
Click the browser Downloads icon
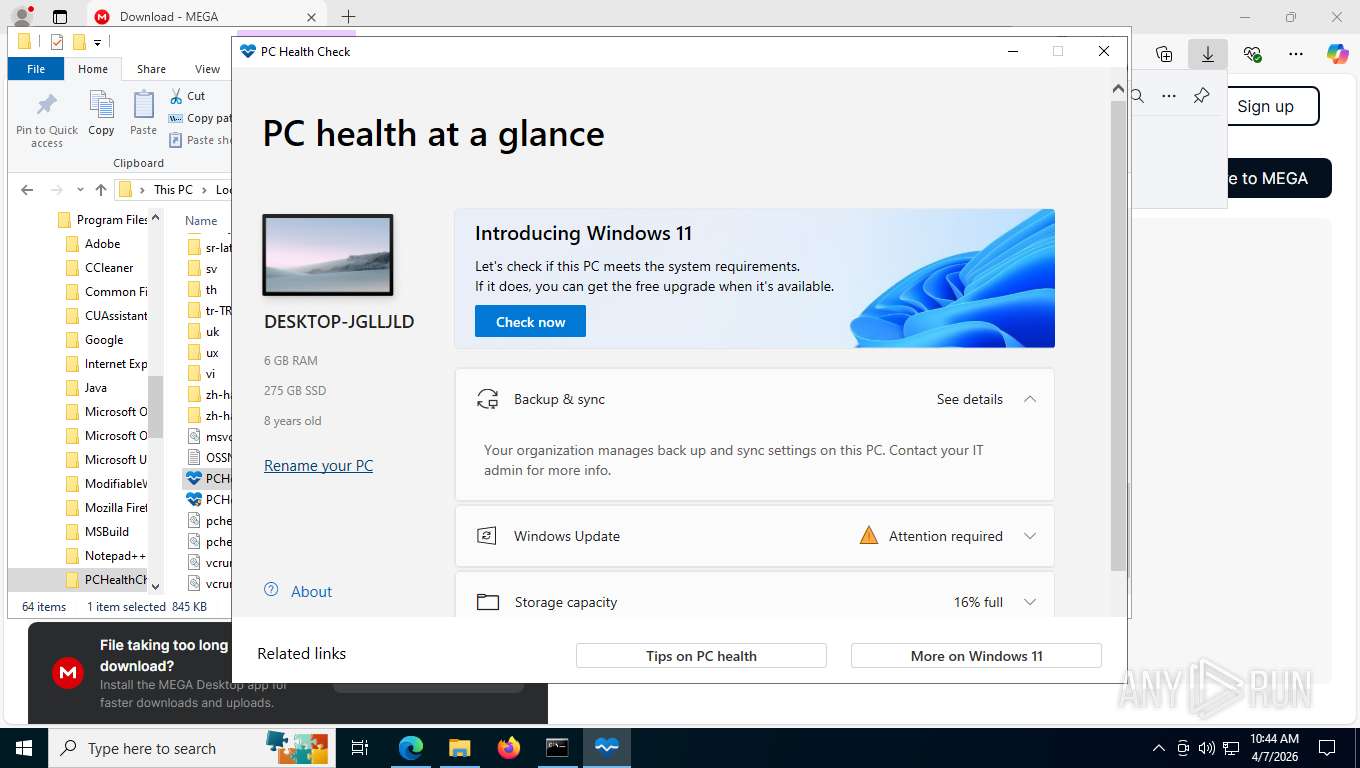1207,54
